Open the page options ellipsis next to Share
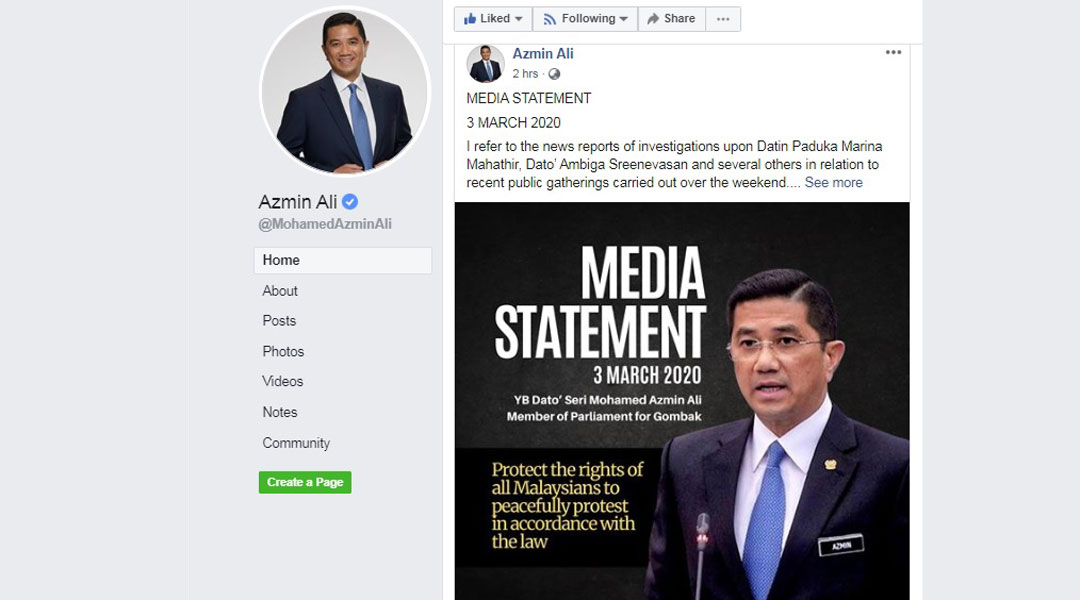Screen dimensions: 1080x600 tap(723, 19)
